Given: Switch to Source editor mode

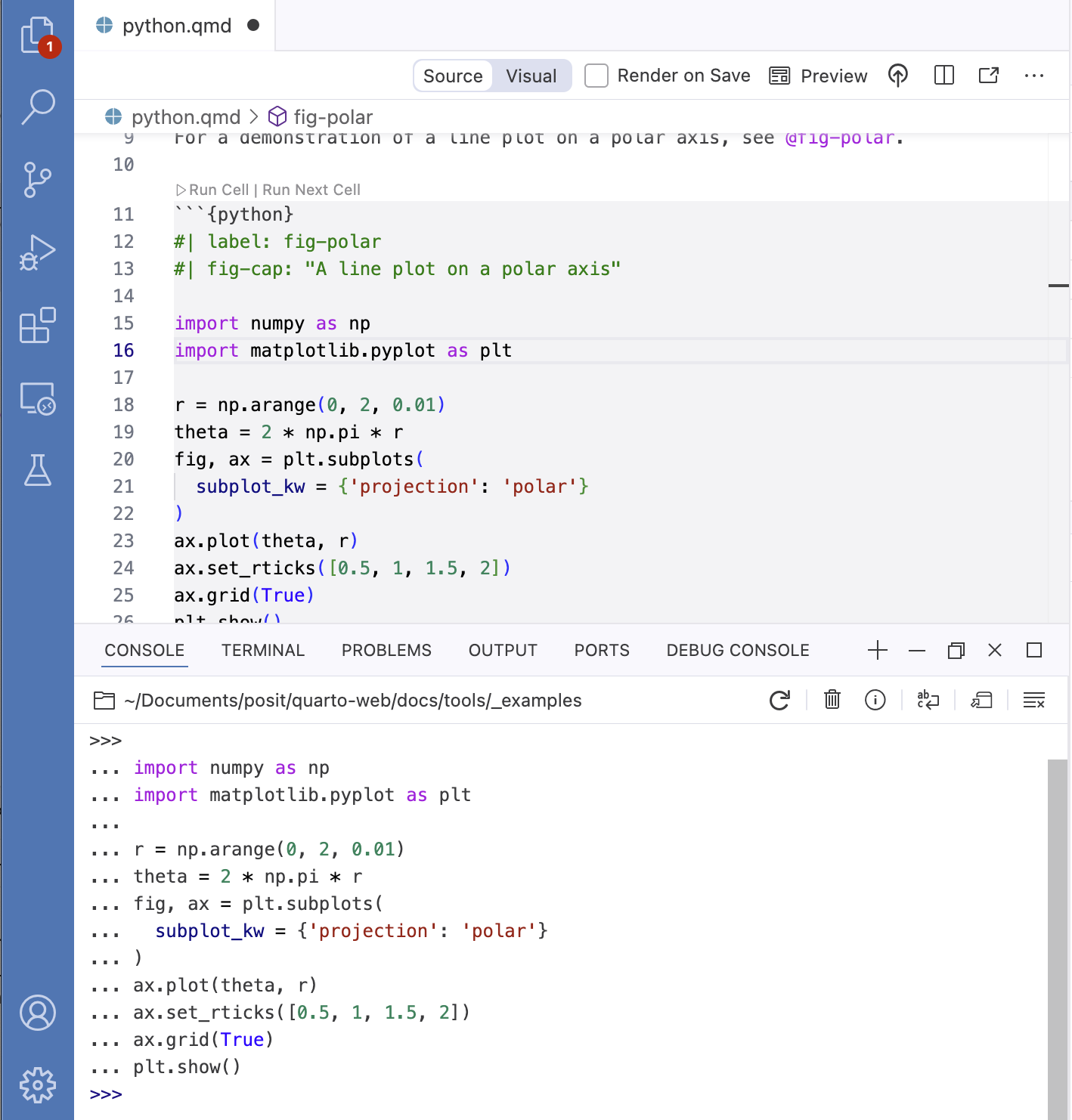Looking at the screenshot, I should click(x=453, y=76).
